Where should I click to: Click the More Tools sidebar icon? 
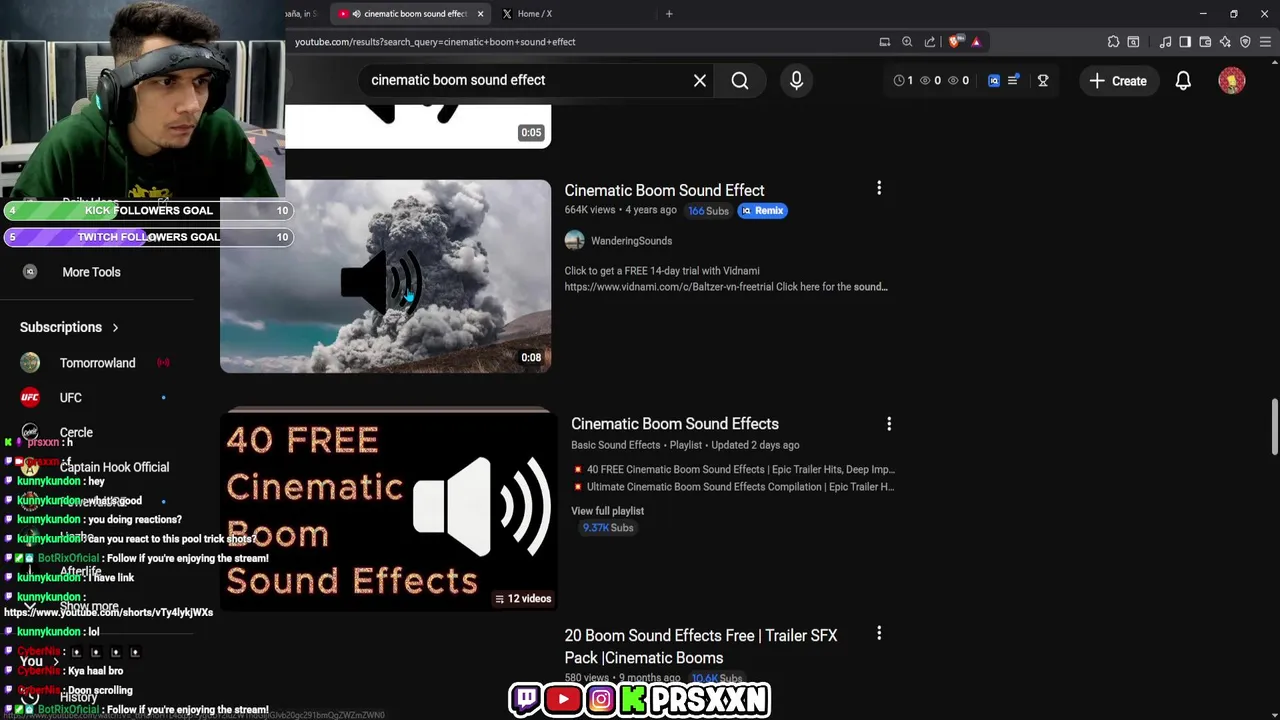[30, 272]
